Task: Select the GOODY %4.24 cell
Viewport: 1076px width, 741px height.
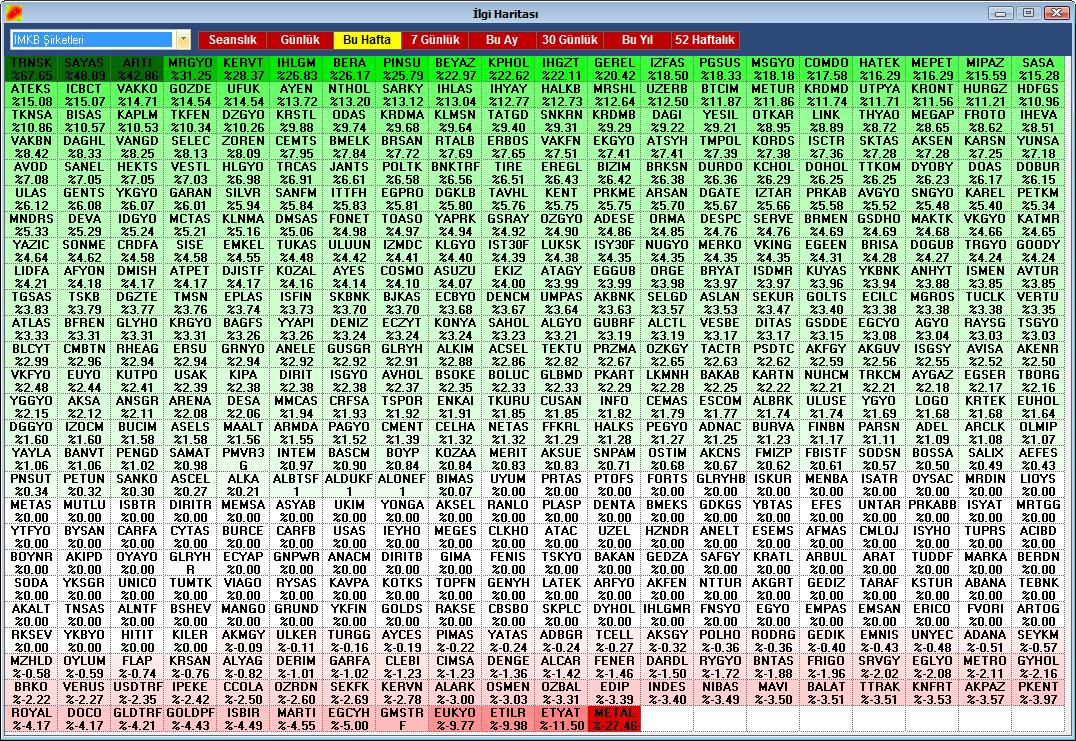Action: point(1038,251)
